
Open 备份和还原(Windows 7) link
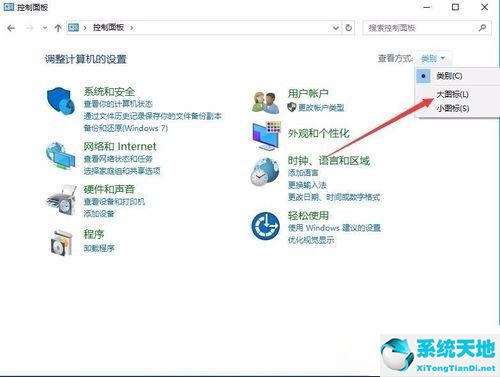tap(126, 128)
